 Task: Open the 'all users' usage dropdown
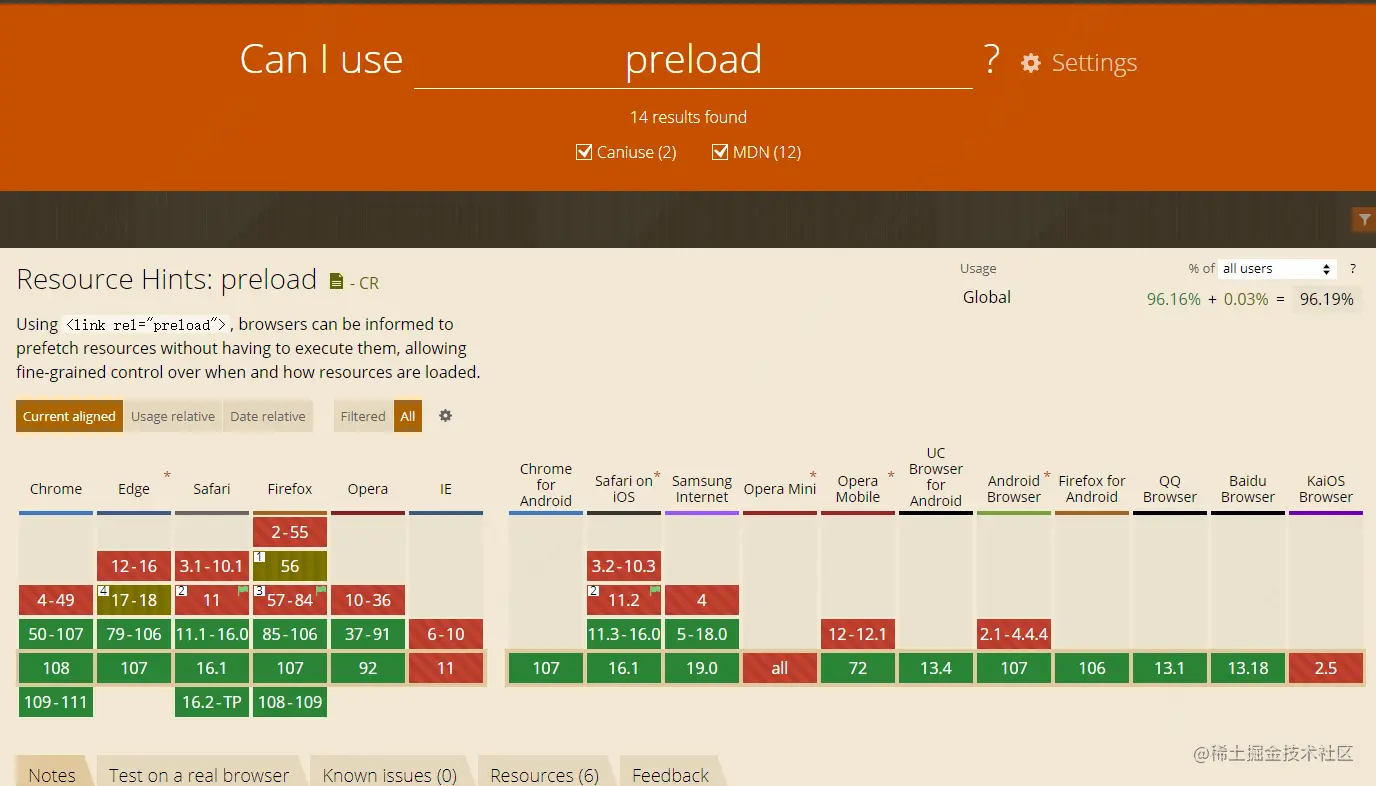pos(1278,269)
